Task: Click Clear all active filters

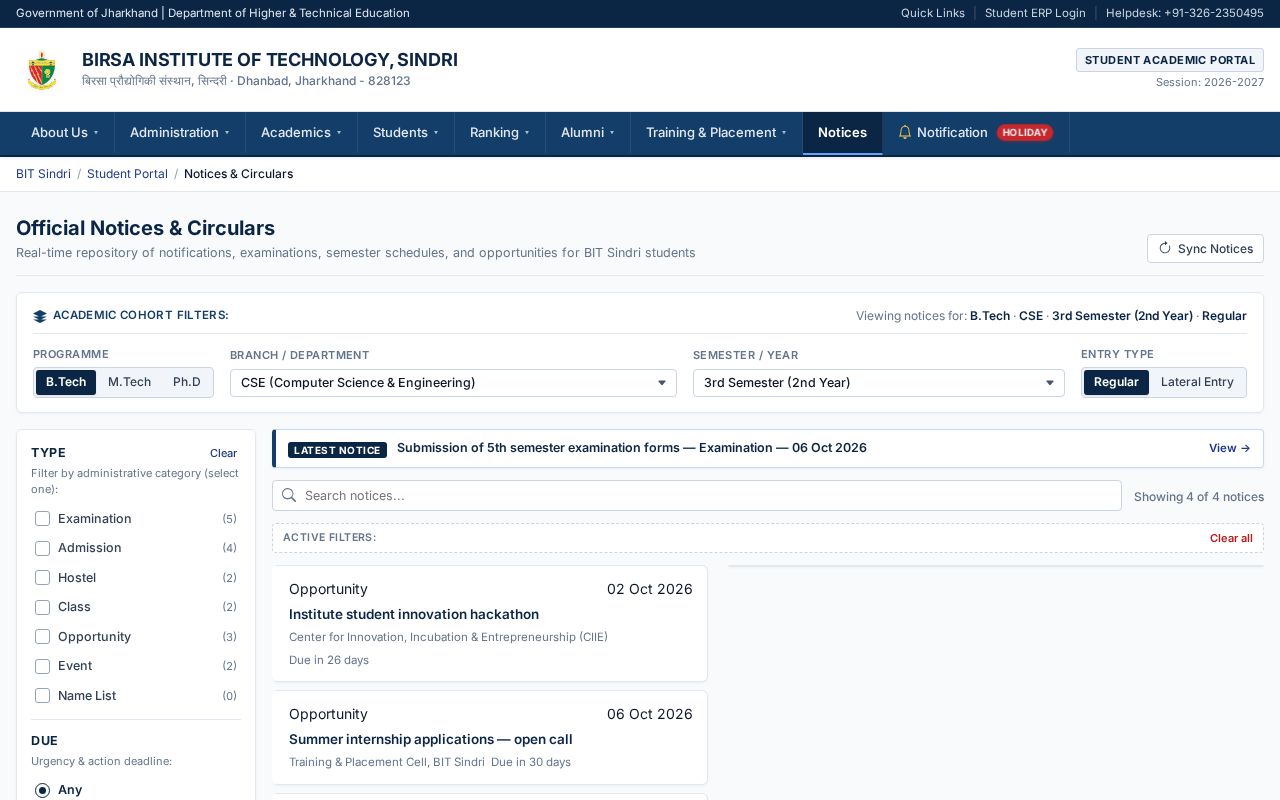Action: [1231, 538]
